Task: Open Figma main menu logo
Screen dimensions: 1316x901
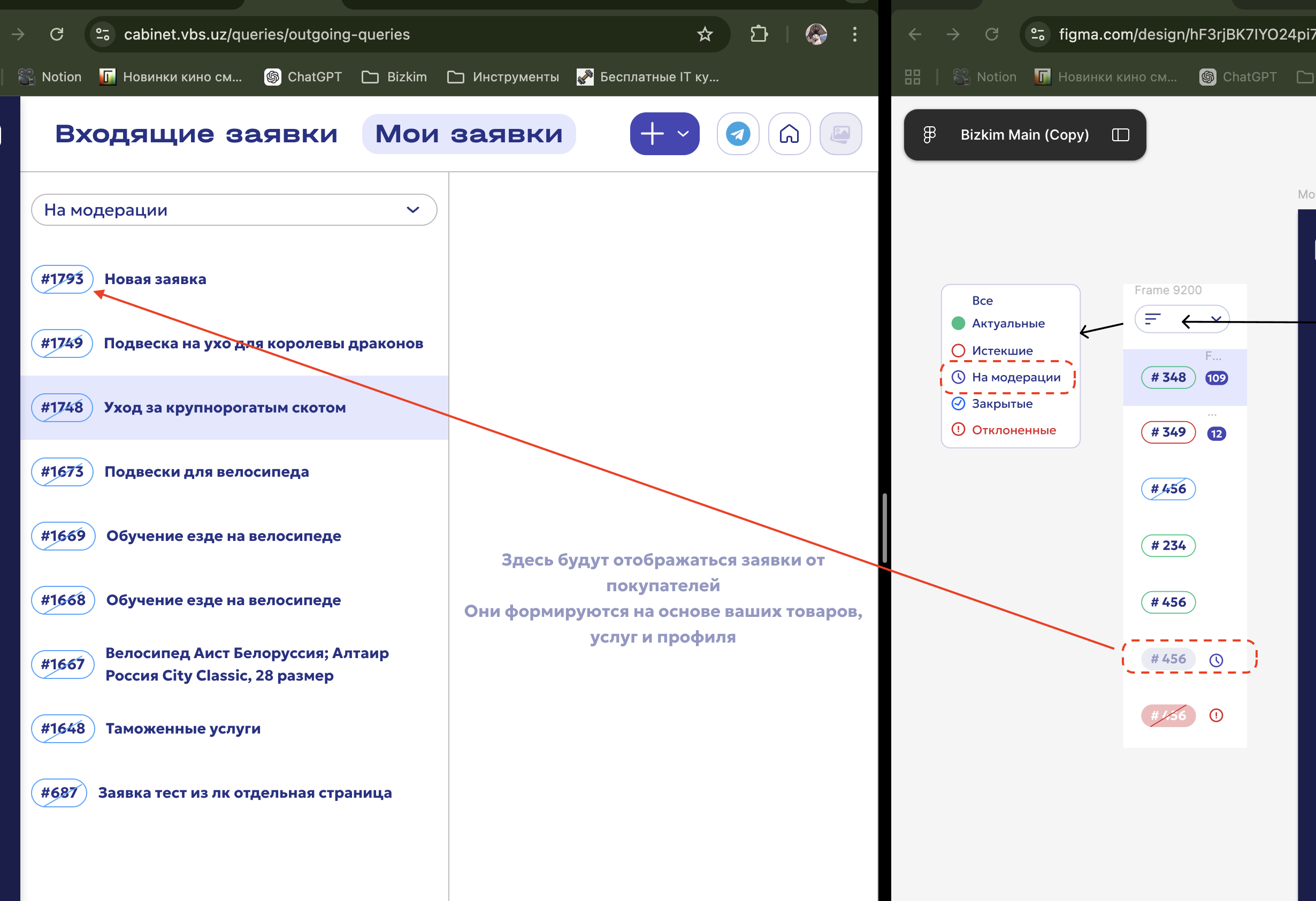Action: tap(929, 135)
